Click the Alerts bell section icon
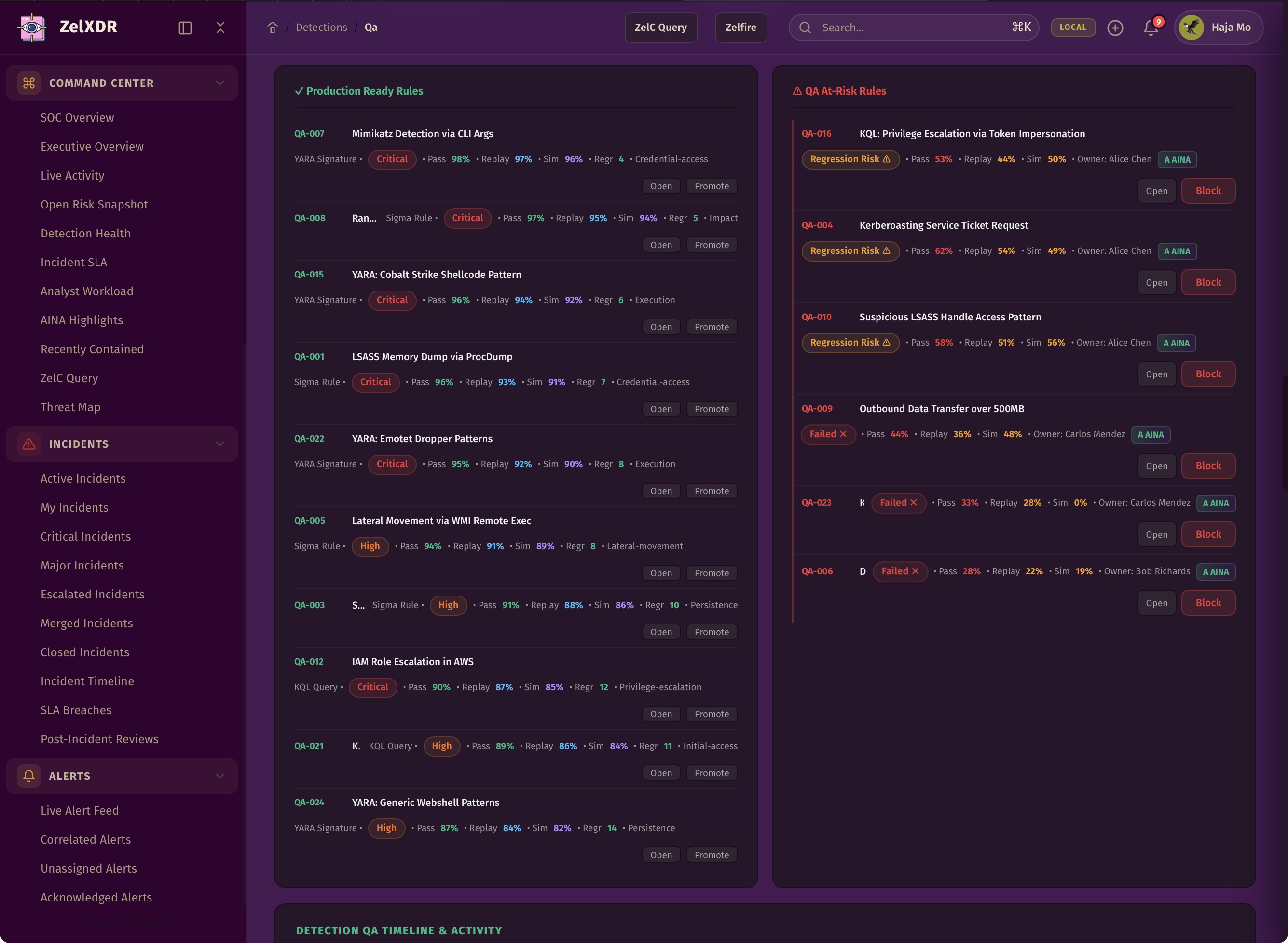The height and width of the screenshot is (943, 1288). (29, 775)
